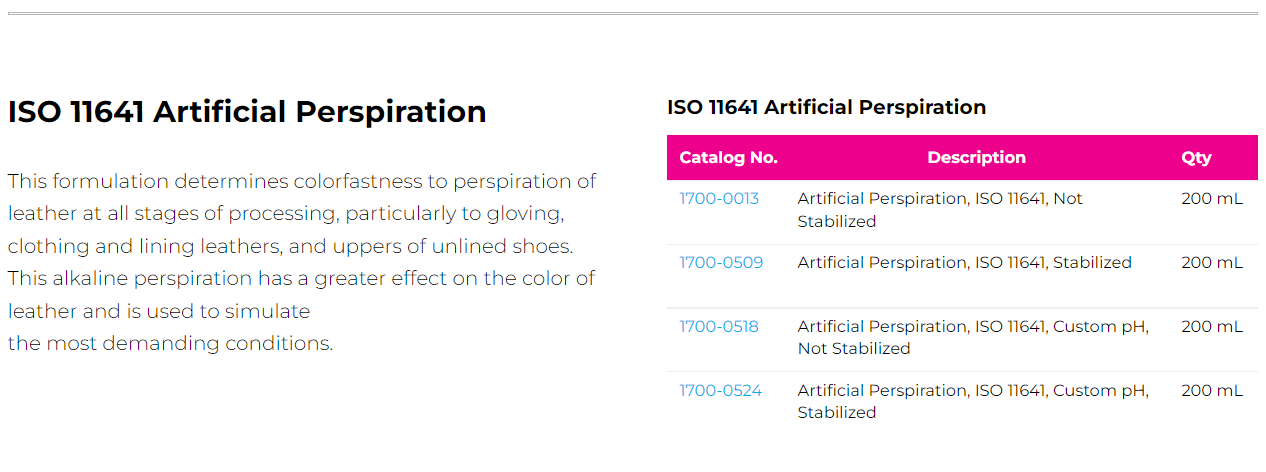Open catalog number 1700-0013 link
Image resolution: width=1266 pixels, height=472 pixels.
point(719,199)
